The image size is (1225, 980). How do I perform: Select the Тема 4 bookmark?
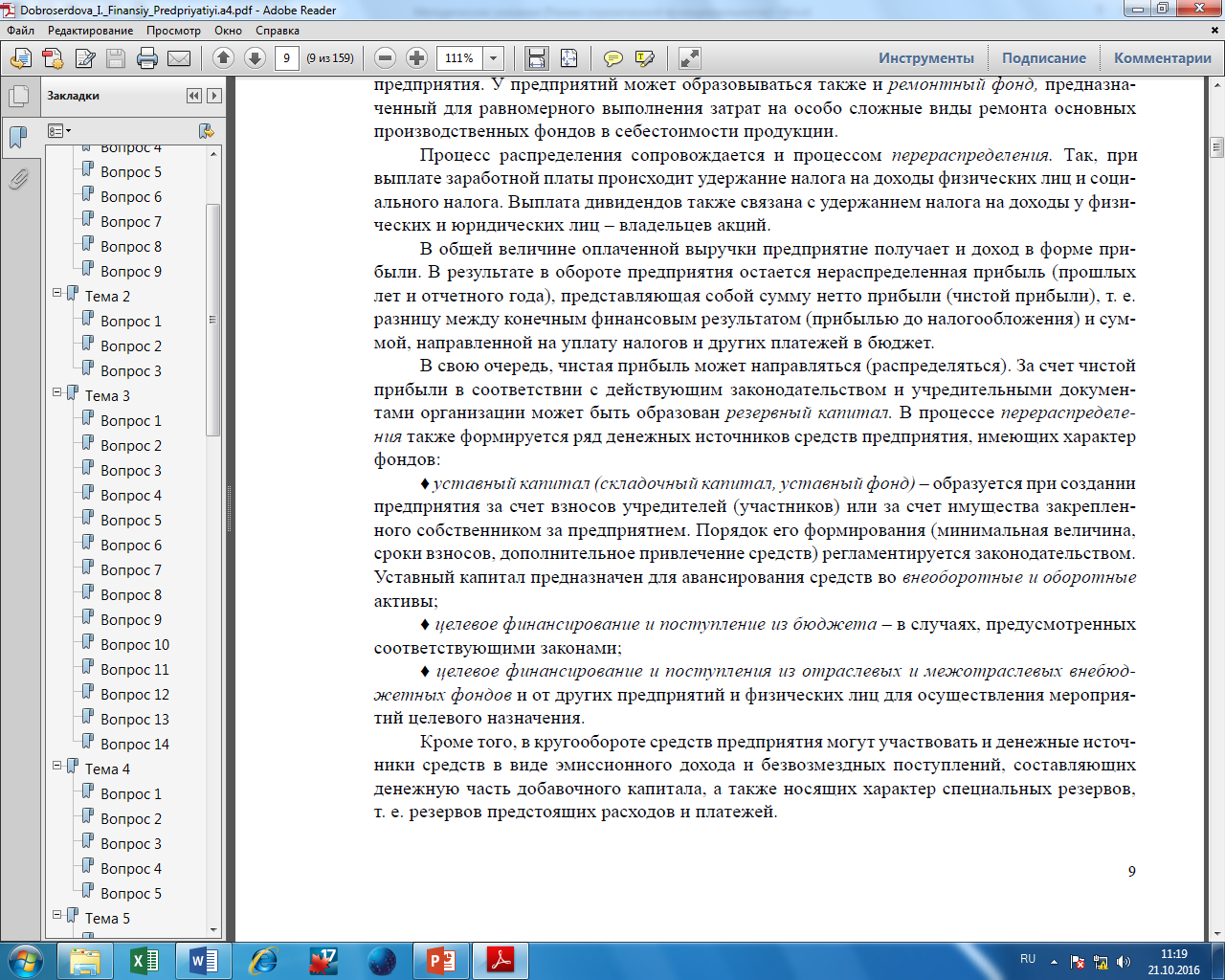(107, 769)
